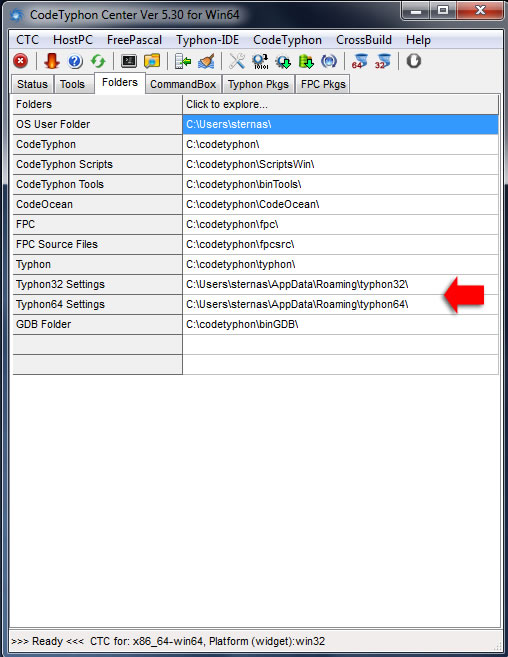Viewport: 508px width, 657px height.
Task: Click the green refresh arrows icon
Action: point(98,61)
